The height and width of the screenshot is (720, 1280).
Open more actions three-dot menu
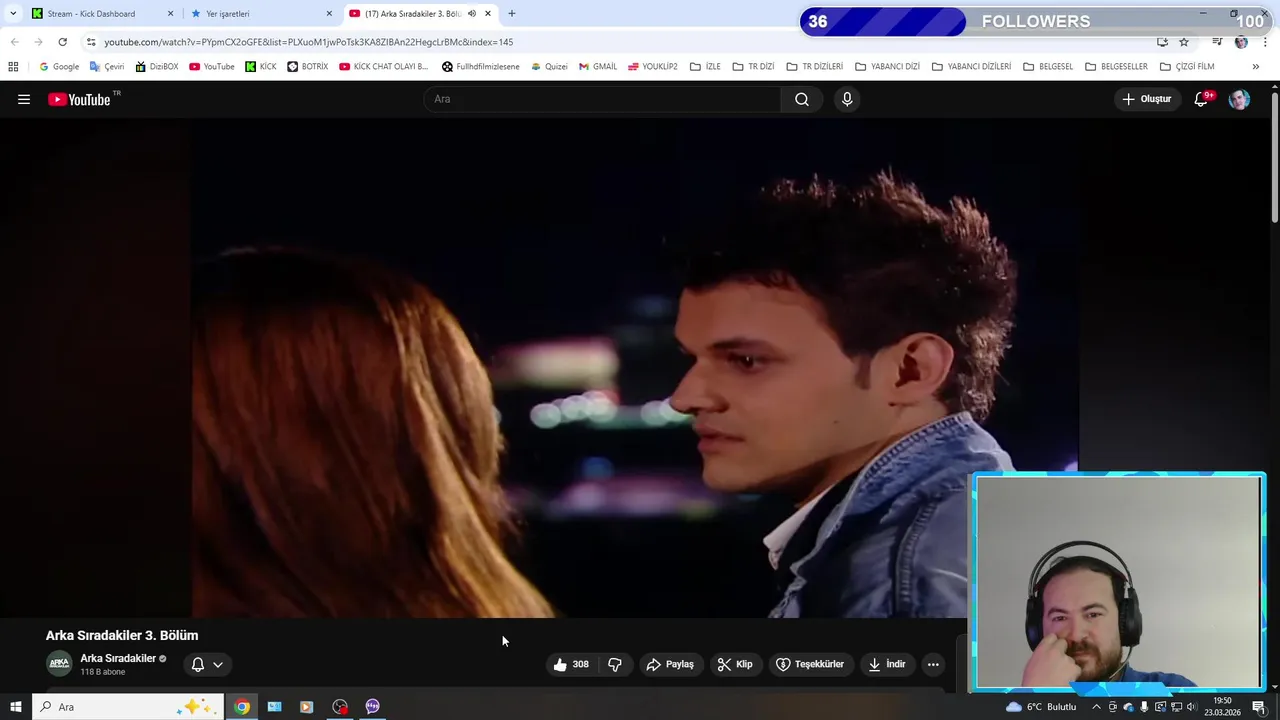[x=933, y=664]
